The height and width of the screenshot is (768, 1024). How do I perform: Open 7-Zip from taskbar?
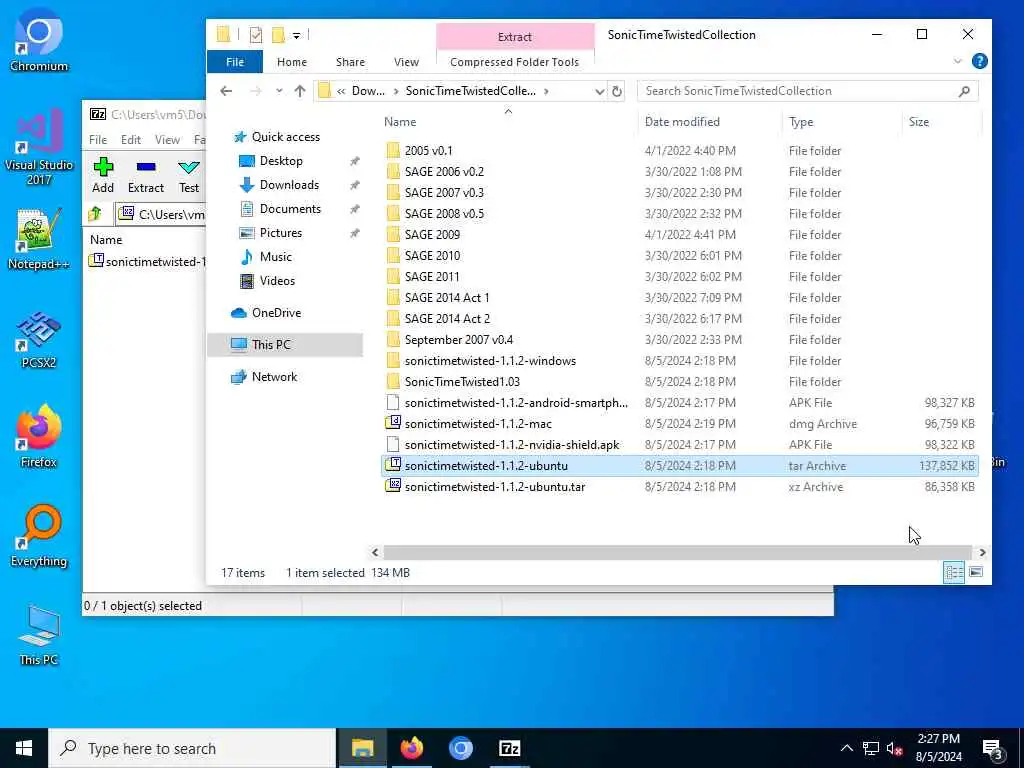coord(509,748)
